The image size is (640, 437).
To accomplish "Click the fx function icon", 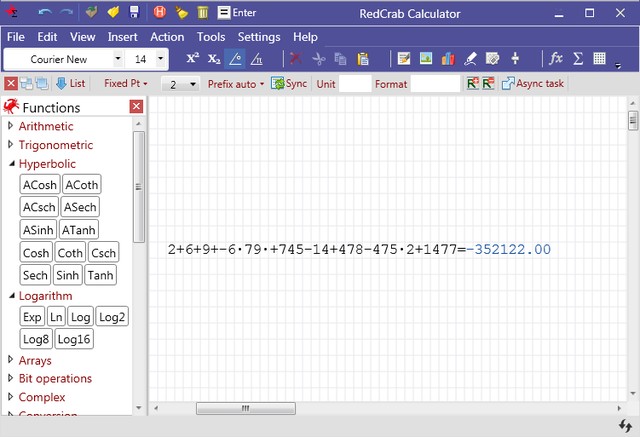I will [x=556, y=59].
